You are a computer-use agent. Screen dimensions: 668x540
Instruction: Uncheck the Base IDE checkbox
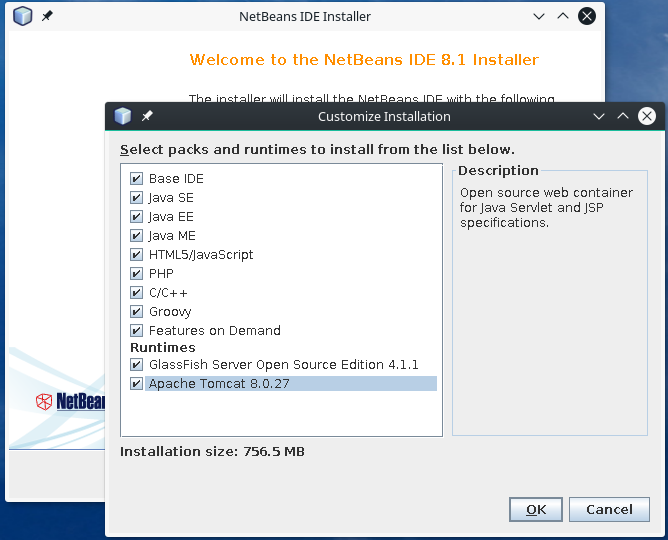tap(136, 178)
